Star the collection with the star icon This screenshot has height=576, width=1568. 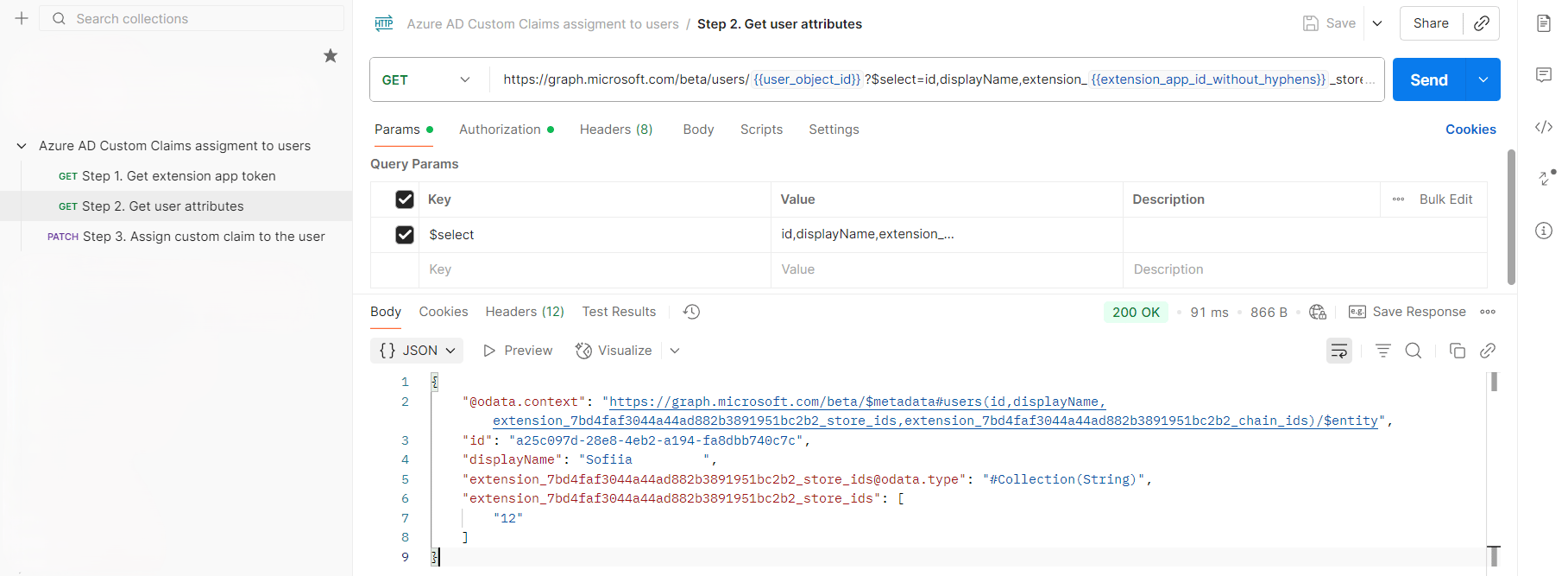point(331,56)
